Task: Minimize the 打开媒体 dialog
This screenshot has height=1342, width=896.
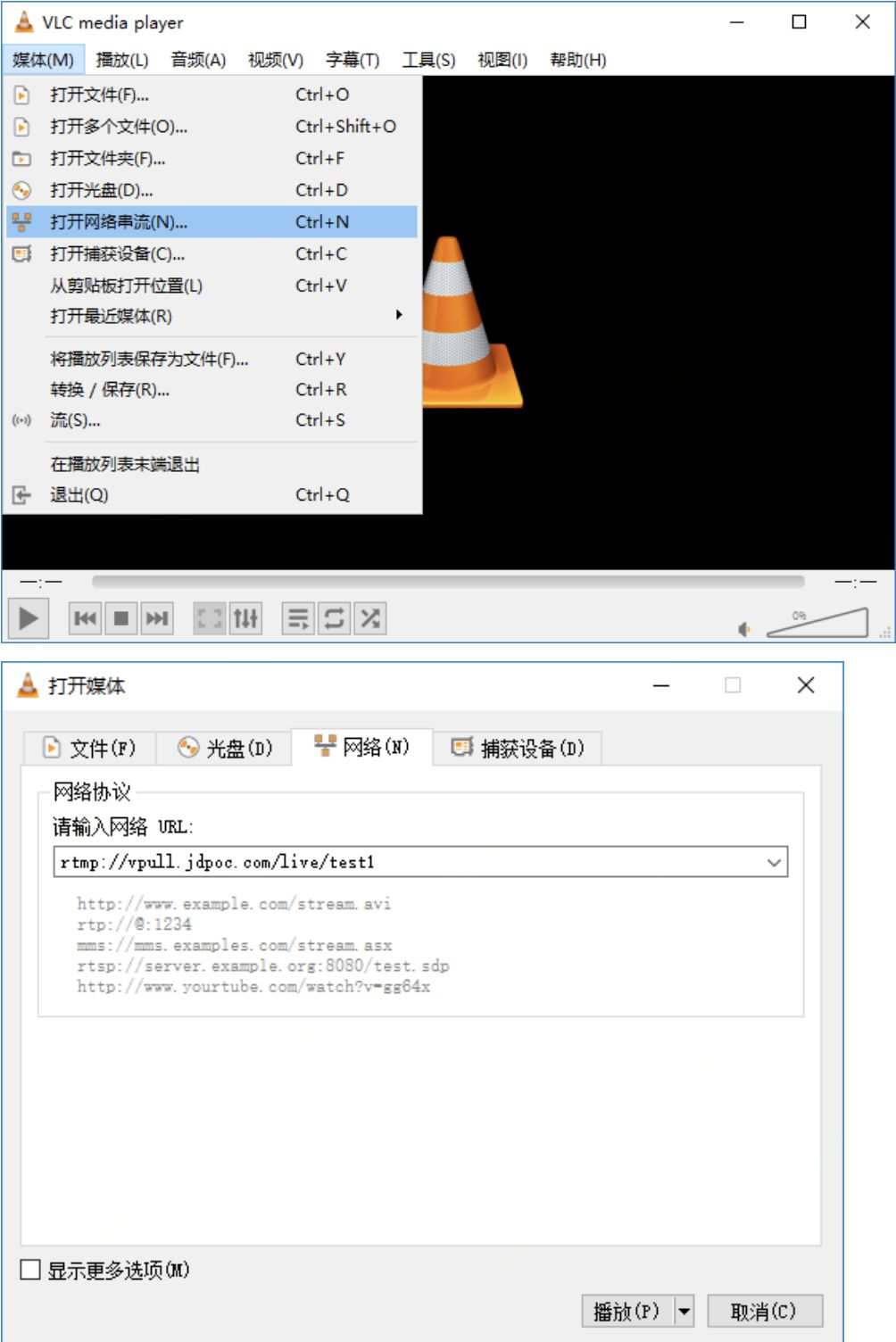Action: tap(661, 685)
